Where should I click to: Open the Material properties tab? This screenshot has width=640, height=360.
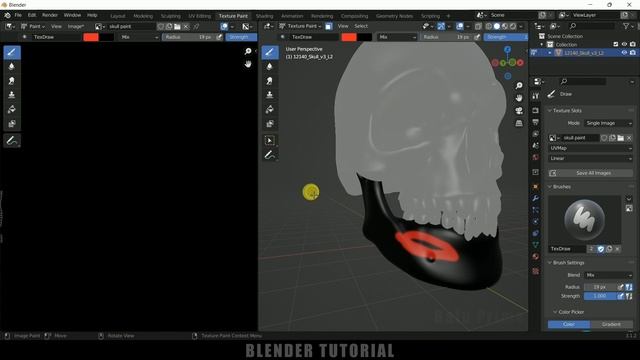536,256
